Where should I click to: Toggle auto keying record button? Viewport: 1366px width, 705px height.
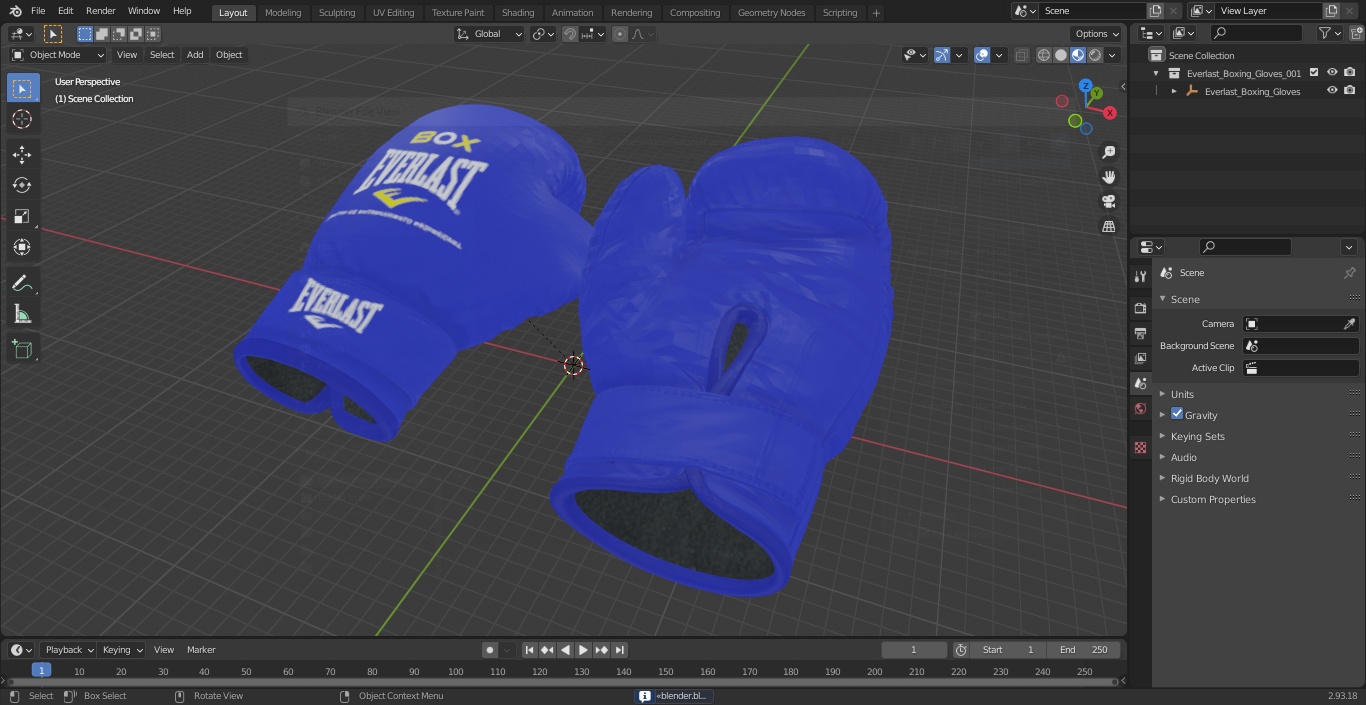pyautogui.click(x=490, y=650)
